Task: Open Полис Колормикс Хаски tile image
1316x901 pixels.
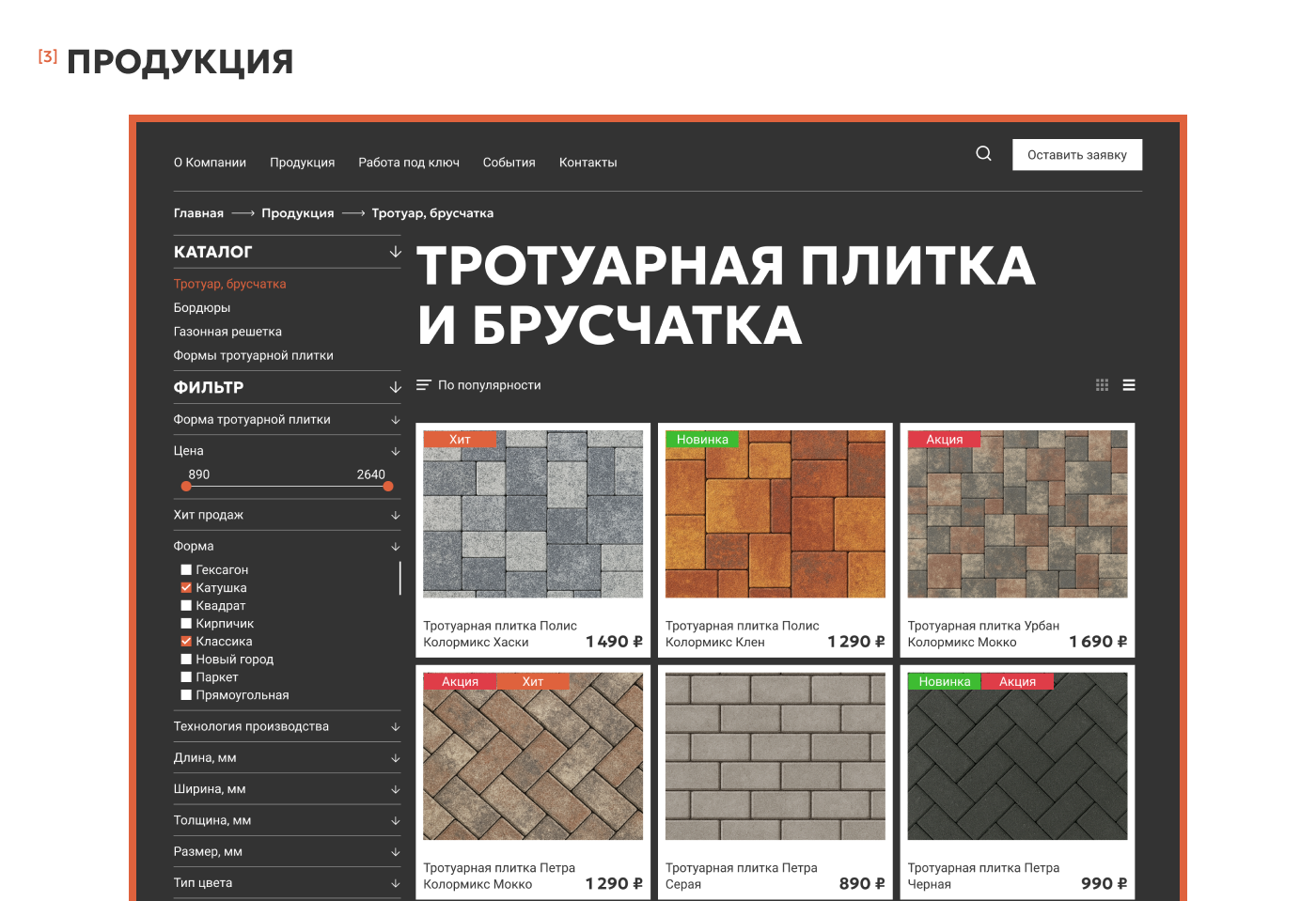Action: (x=533, y=514)
